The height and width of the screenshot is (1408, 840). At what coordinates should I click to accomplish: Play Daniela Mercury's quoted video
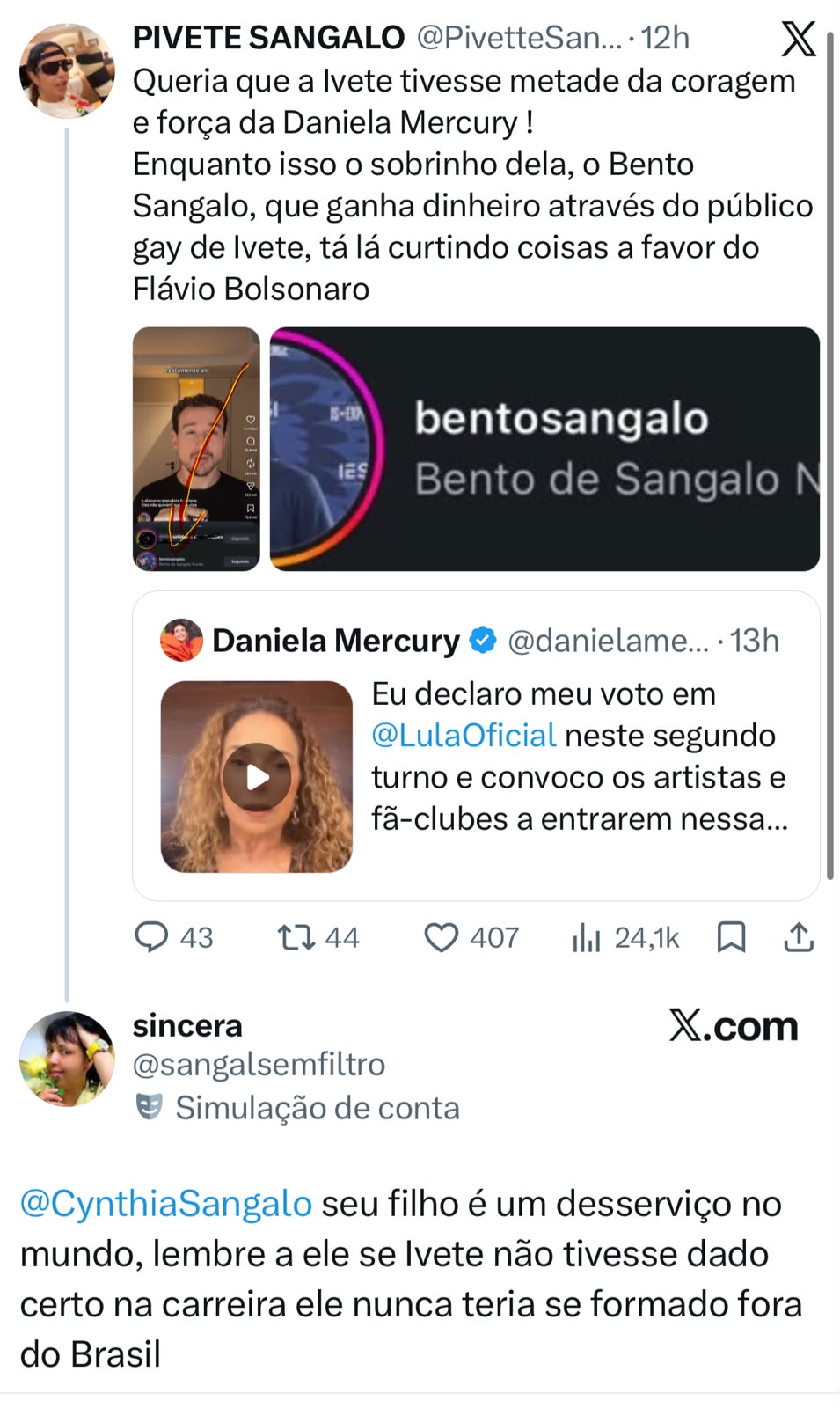point(257,777)
